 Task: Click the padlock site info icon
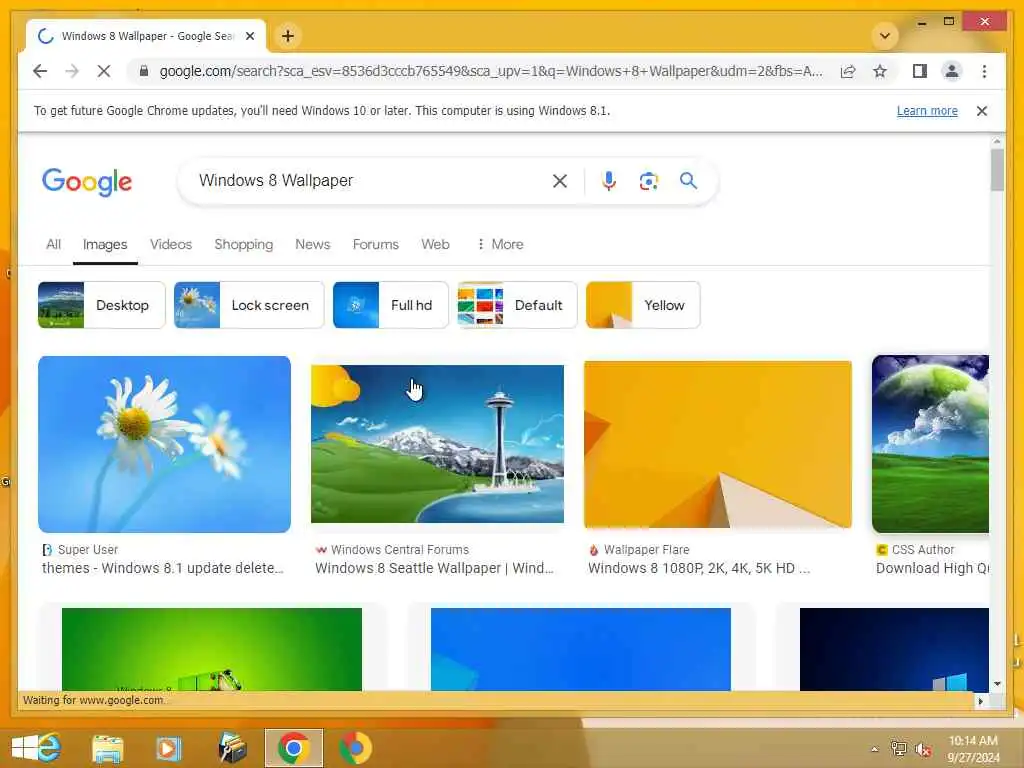click(144, 71)
